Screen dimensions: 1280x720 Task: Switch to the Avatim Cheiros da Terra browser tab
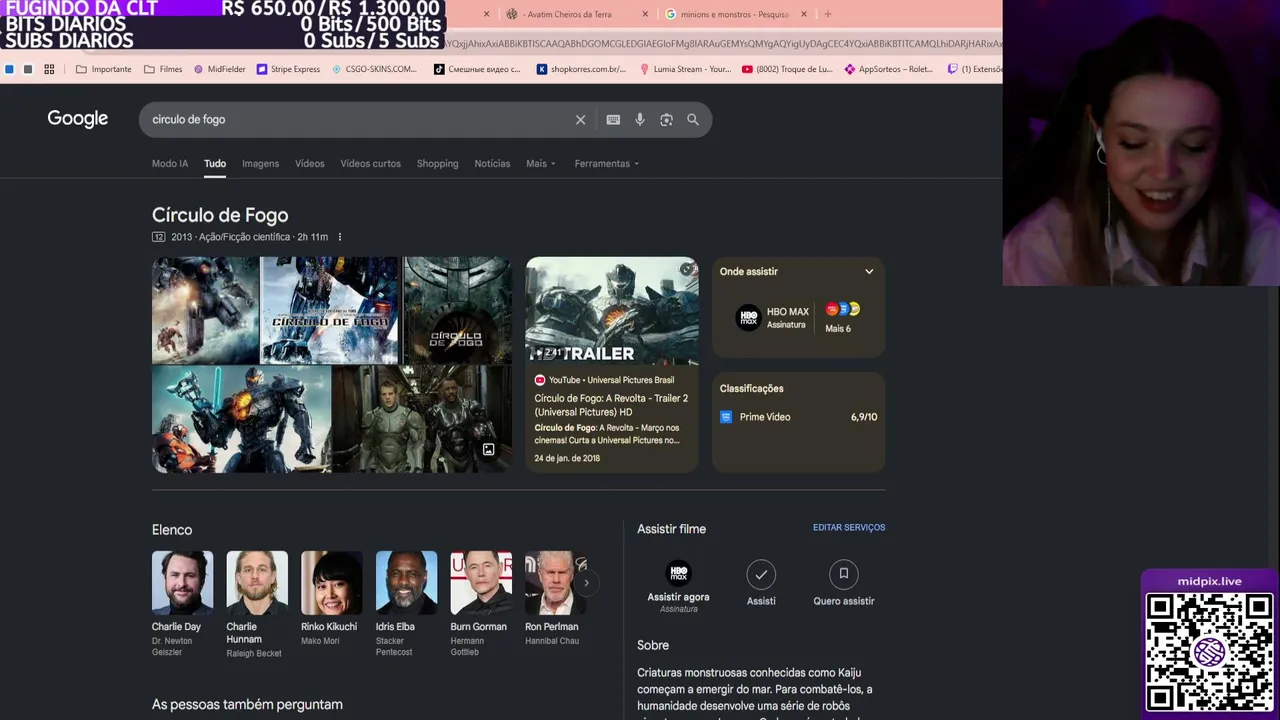point(569,14)
